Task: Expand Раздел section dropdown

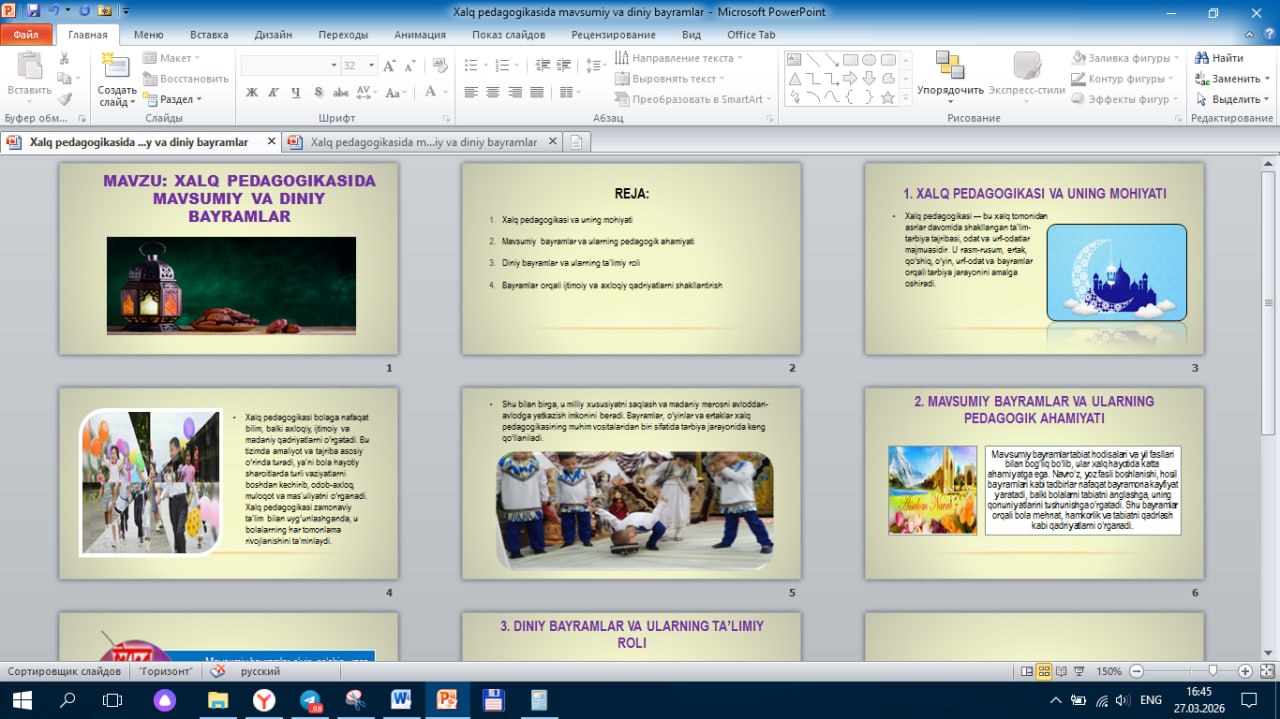Action: coord(172,99)
